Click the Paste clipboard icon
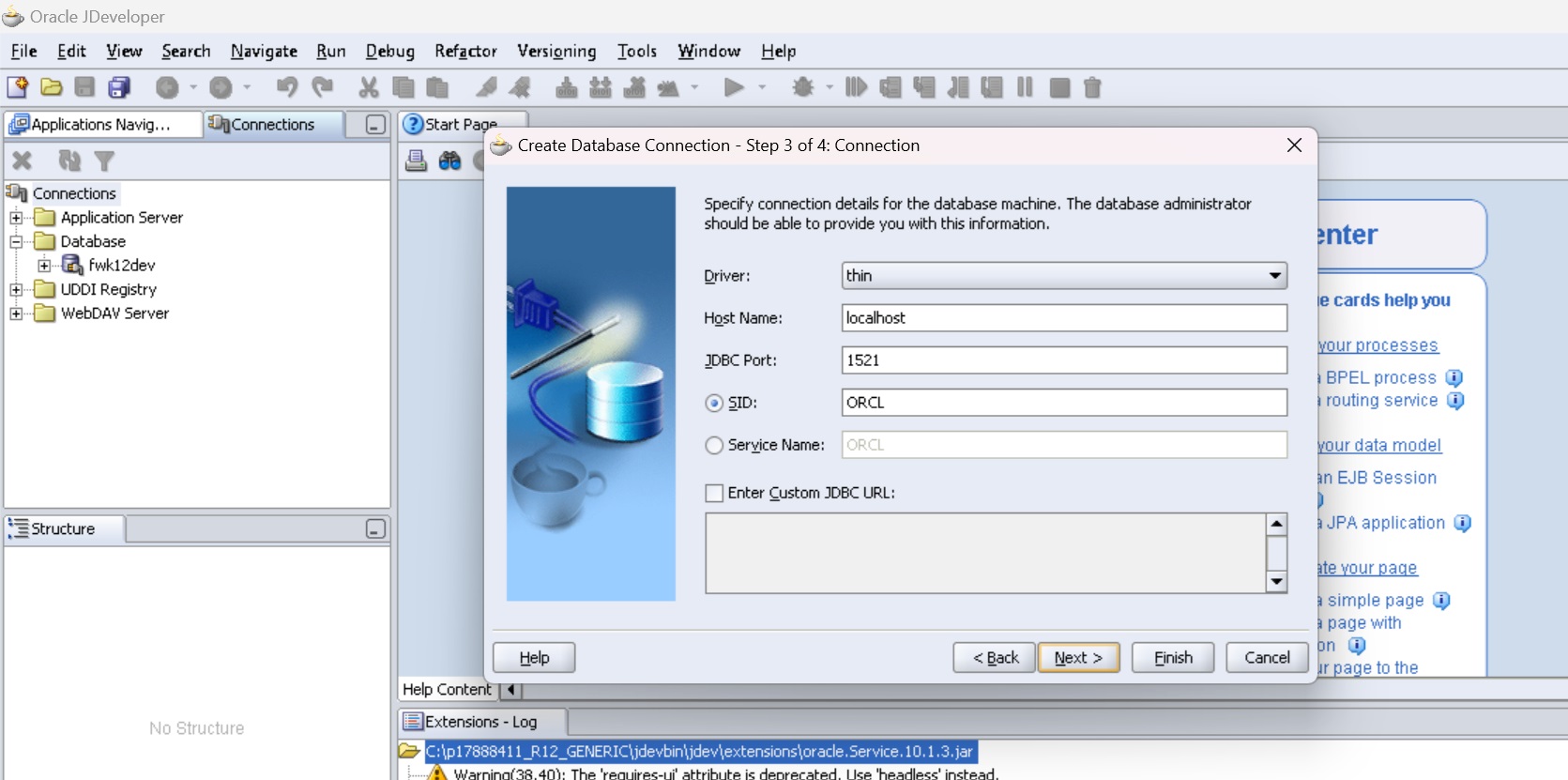1568x780 pixels. pos(437,87)
